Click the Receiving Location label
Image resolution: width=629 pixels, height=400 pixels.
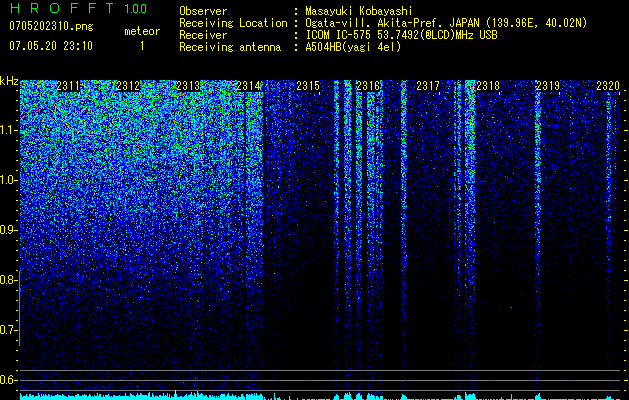click(x=233, y=23)
